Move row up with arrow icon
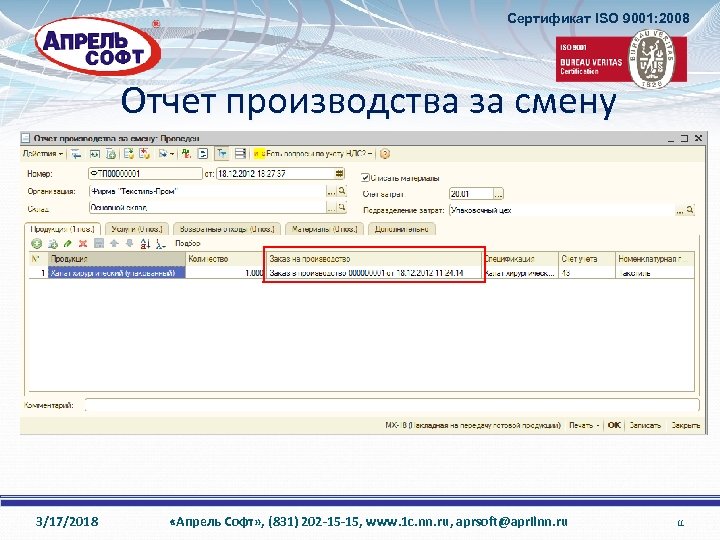The height and width of the screenshot is (540, 720). click(x=114, y=244)
